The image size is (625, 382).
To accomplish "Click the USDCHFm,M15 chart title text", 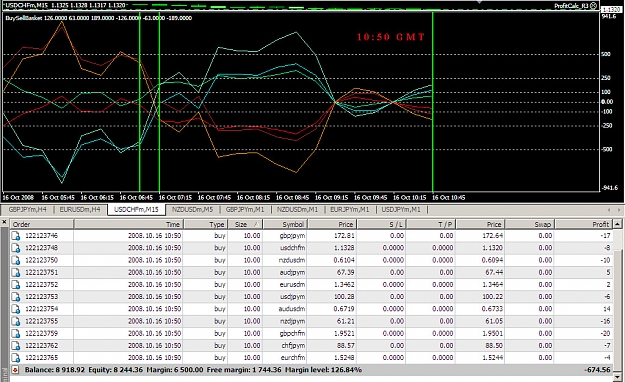I will [65, 5].
